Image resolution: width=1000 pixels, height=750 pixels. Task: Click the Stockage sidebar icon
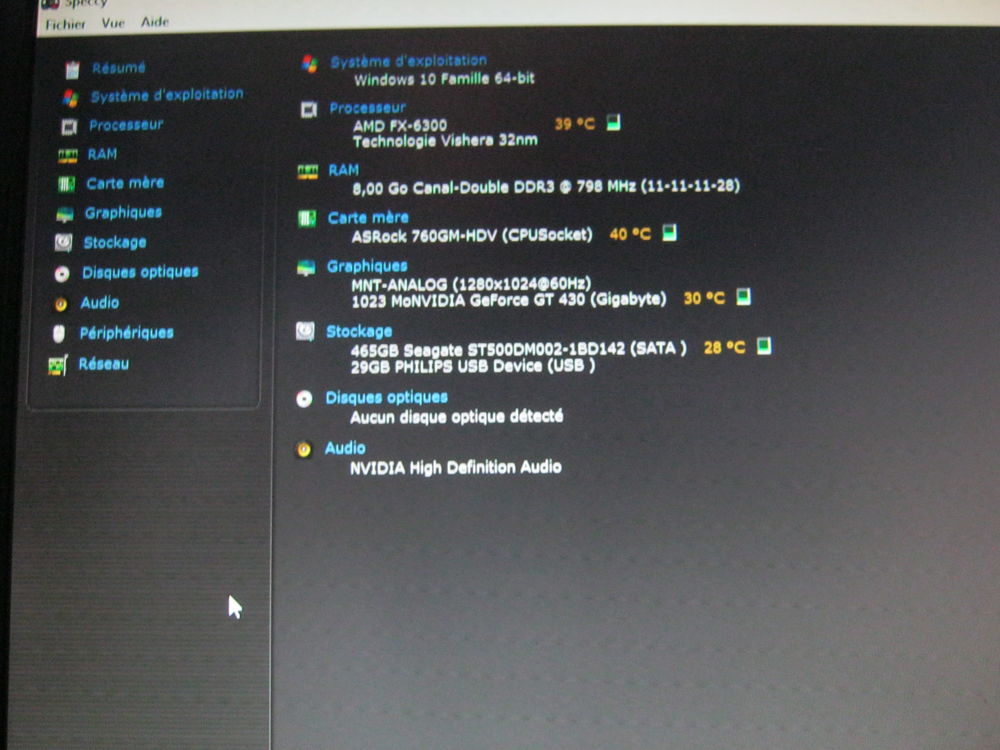pos(63,242)
